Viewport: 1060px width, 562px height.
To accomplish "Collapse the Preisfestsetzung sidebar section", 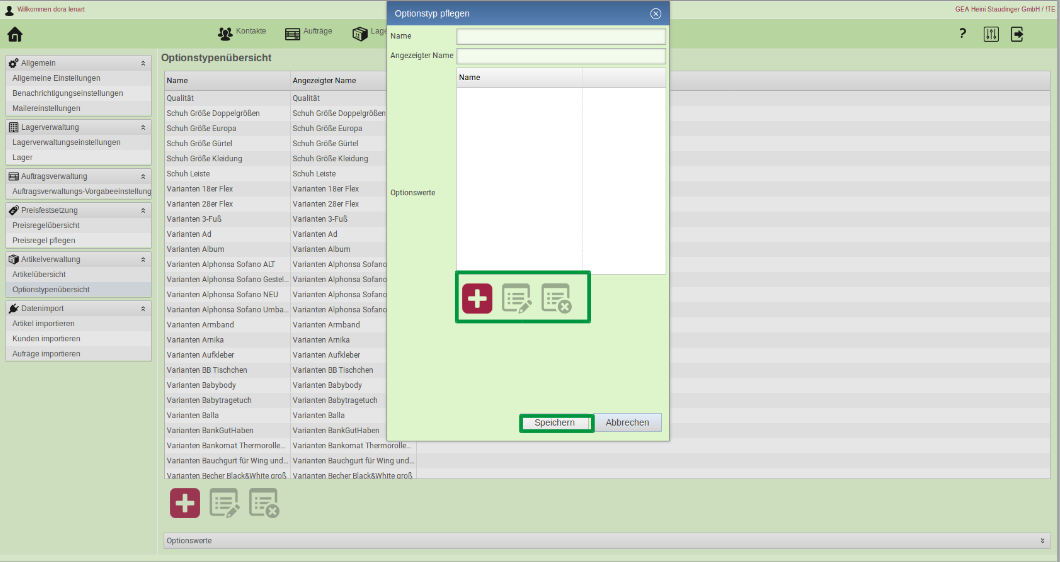I will (x=143, y=210).
